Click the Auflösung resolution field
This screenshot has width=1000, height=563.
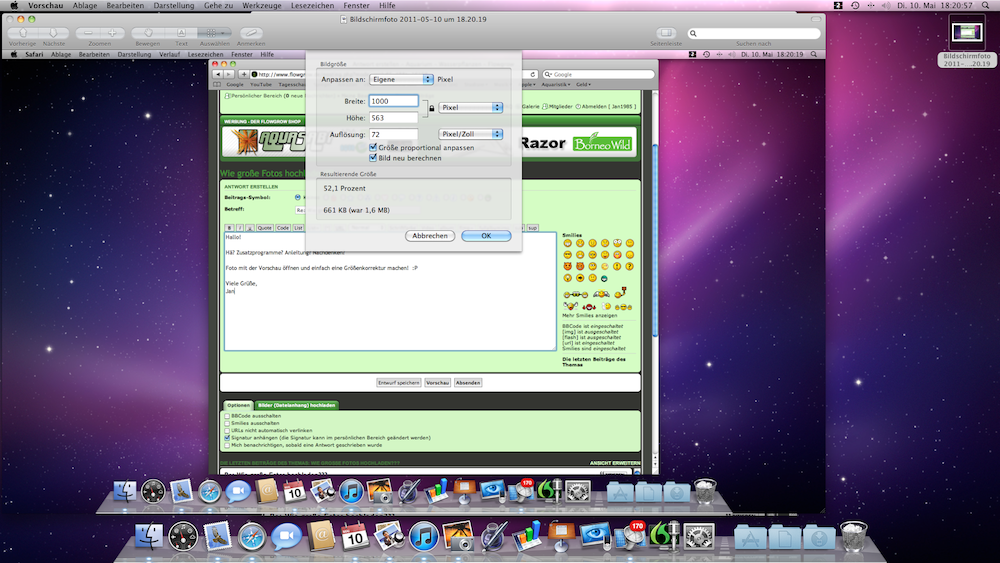(393, 134)
